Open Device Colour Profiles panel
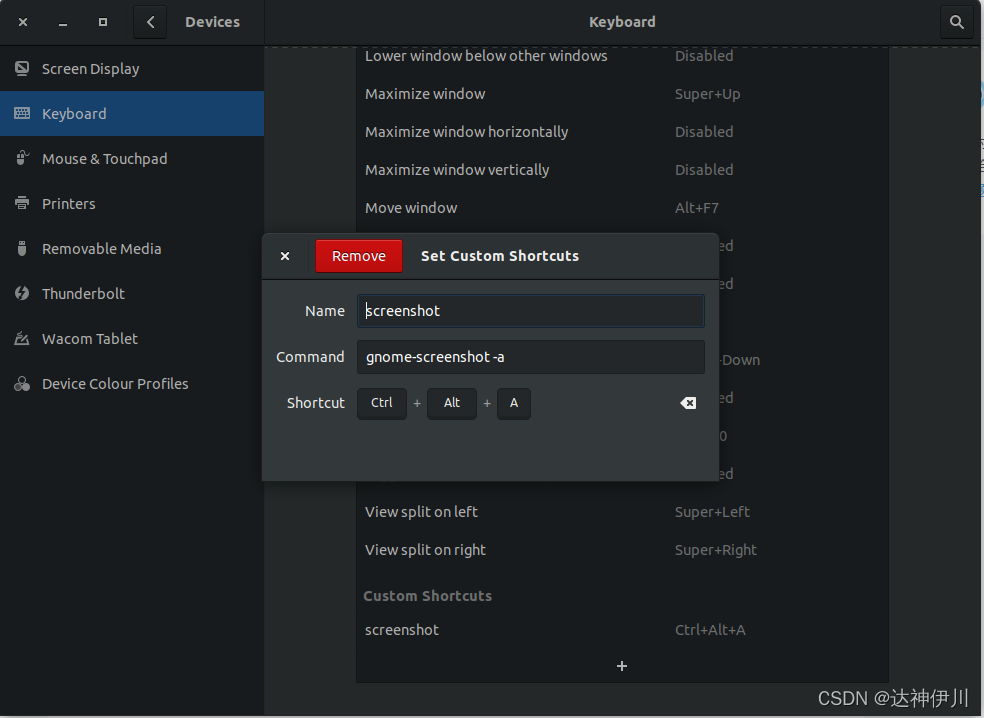Screen dimensions: 984x718 [x=132, y=383]
